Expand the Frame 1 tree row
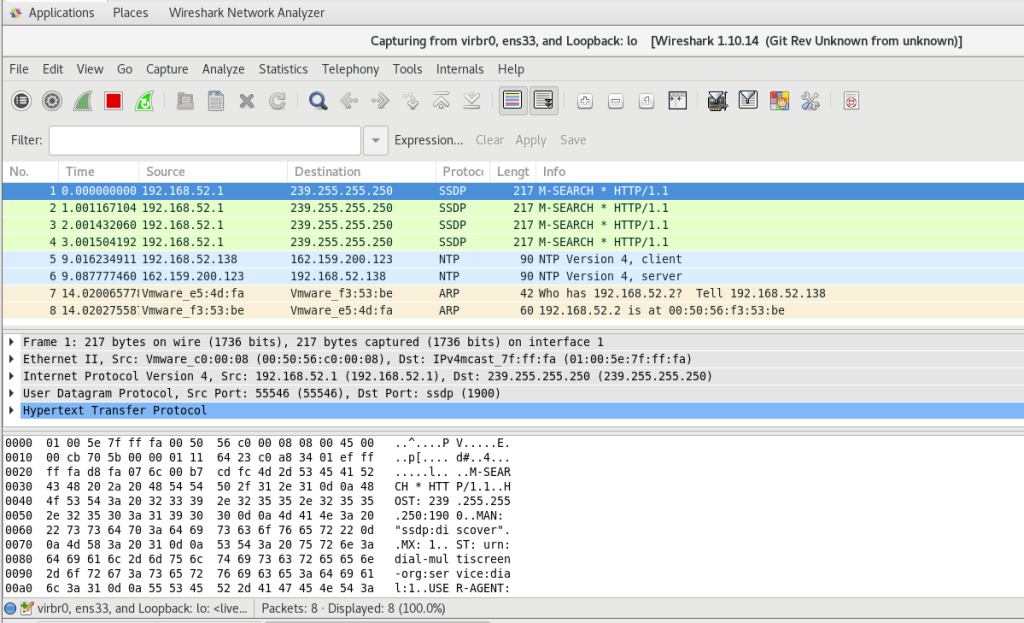Viewport: 1024px width, 623px height. (12, 342)
